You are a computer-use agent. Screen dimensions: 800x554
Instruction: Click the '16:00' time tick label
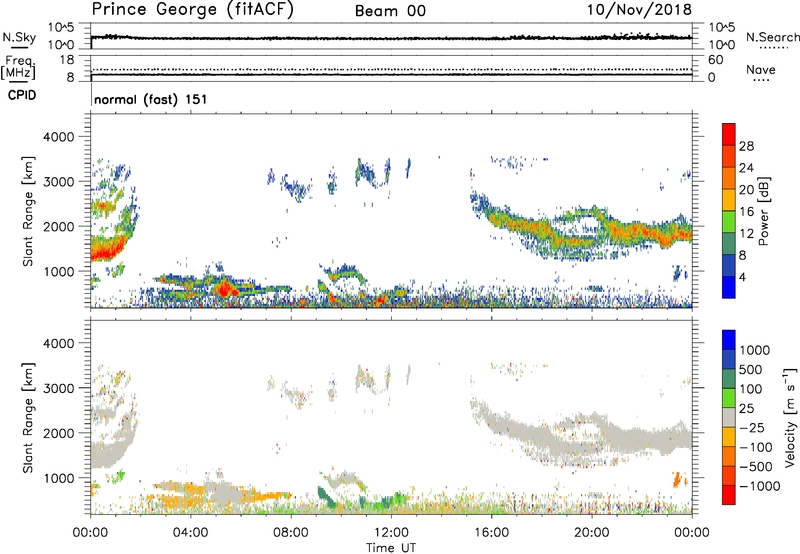491,533
